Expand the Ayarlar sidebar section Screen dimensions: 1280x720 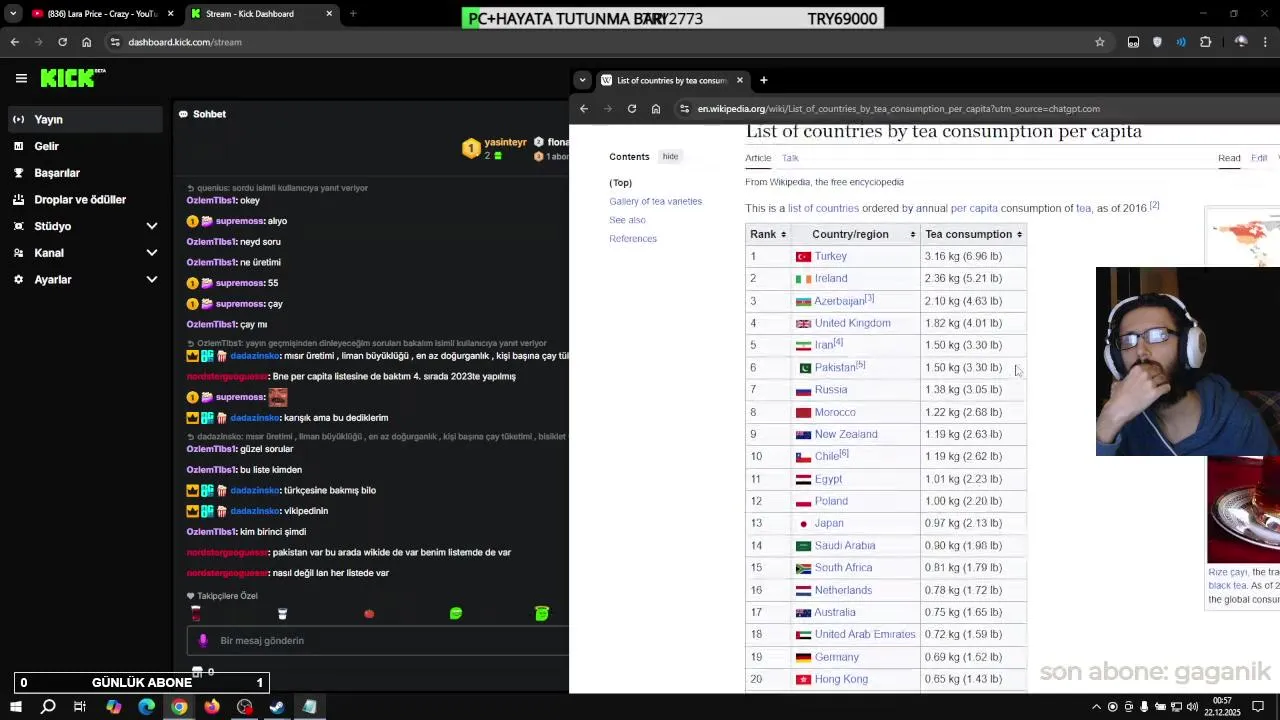click(x=152, y=280)
